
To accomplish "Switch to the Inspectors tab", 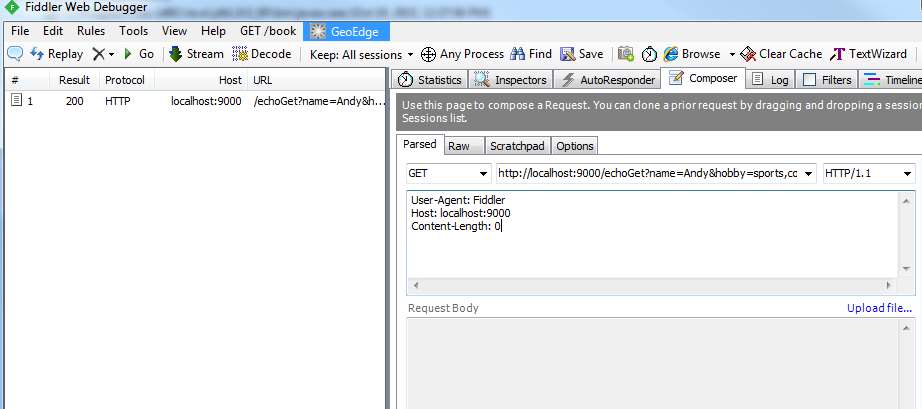I will [512, 80].
